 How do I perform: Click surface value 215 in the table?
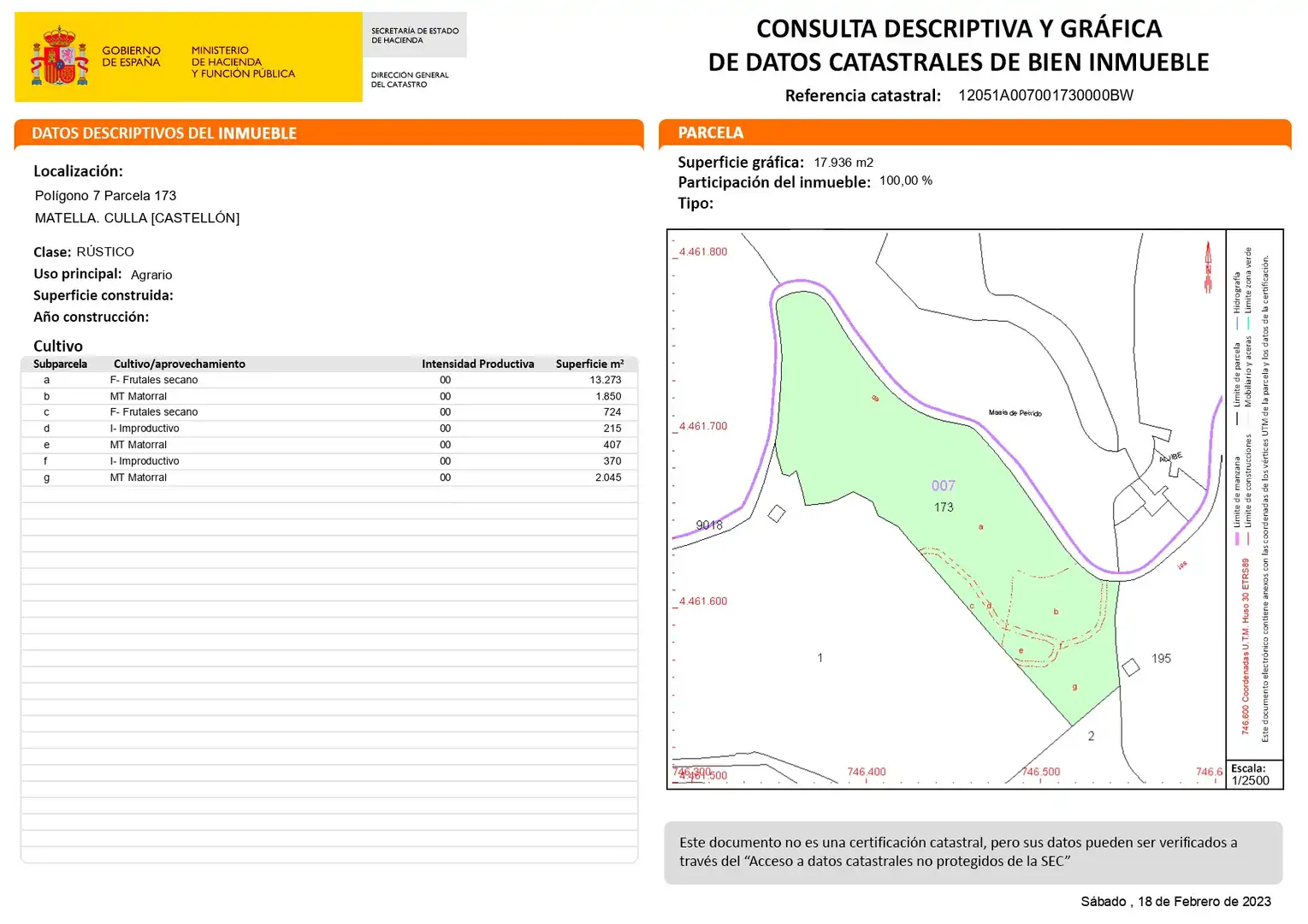[613, 428]
